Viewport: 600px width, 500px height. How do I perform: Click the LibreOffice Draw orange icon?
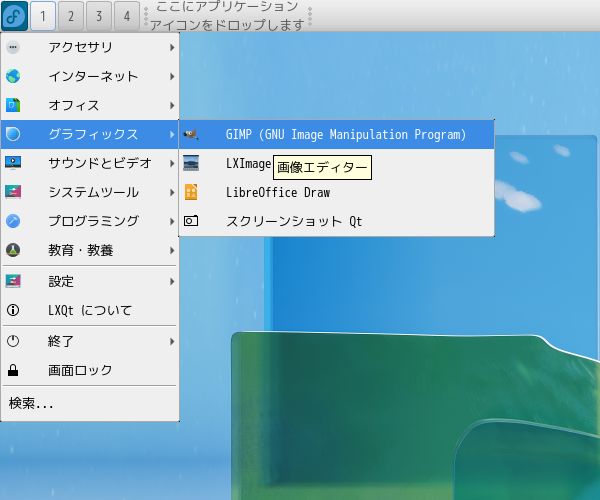(191, 192)
